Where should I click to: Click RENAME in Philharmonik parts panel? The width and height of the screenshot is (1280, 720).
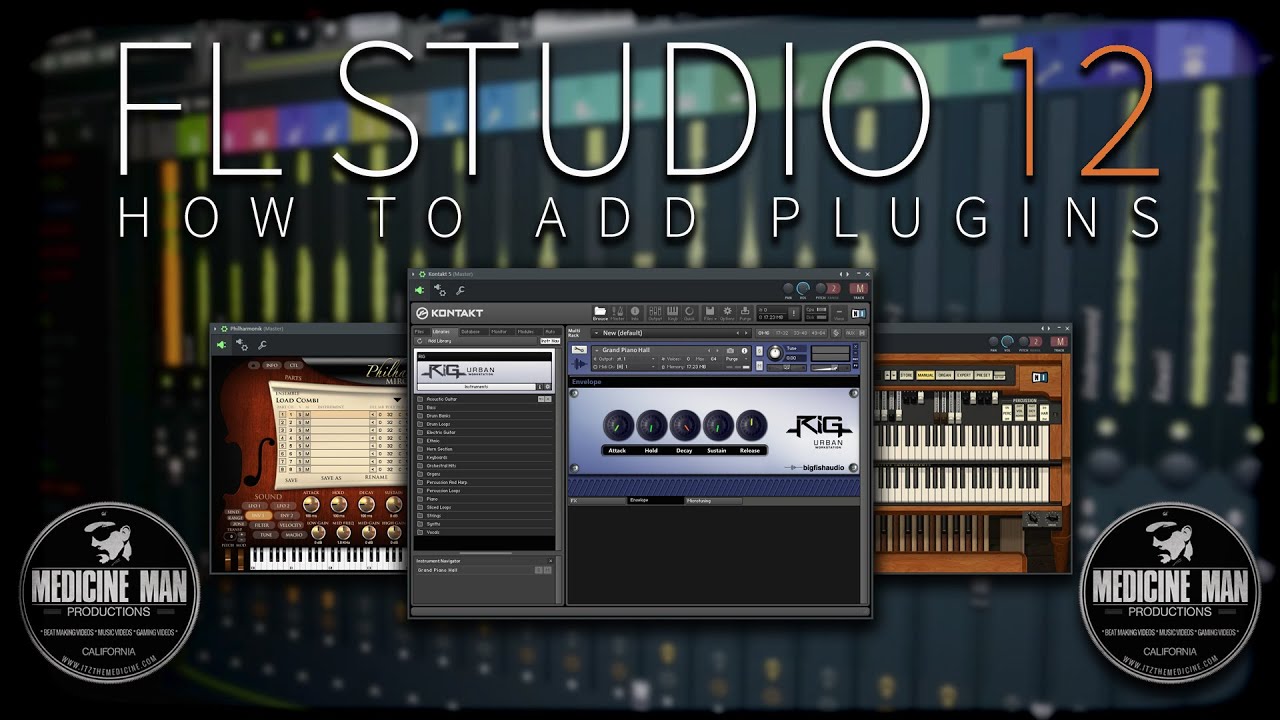click(376, 477)
